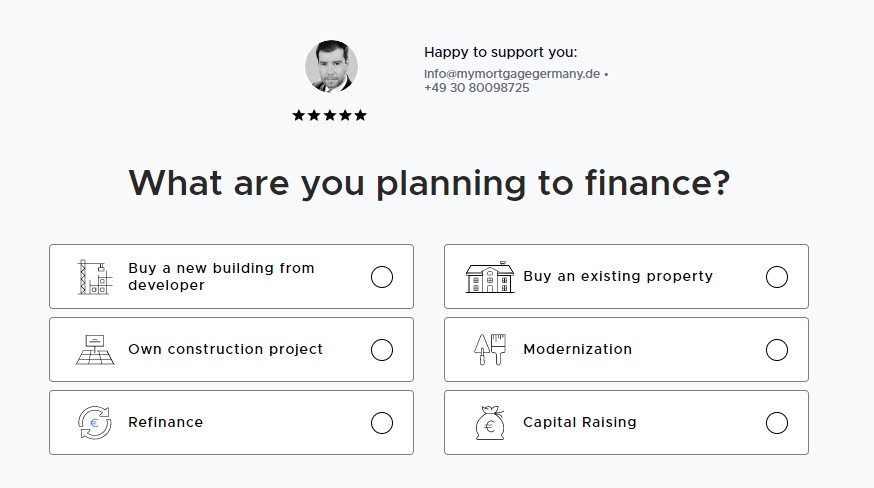The height and width of the screenshot is (488, 874).
Task: Choose the Refinance radio button
Action: (382, 423)
